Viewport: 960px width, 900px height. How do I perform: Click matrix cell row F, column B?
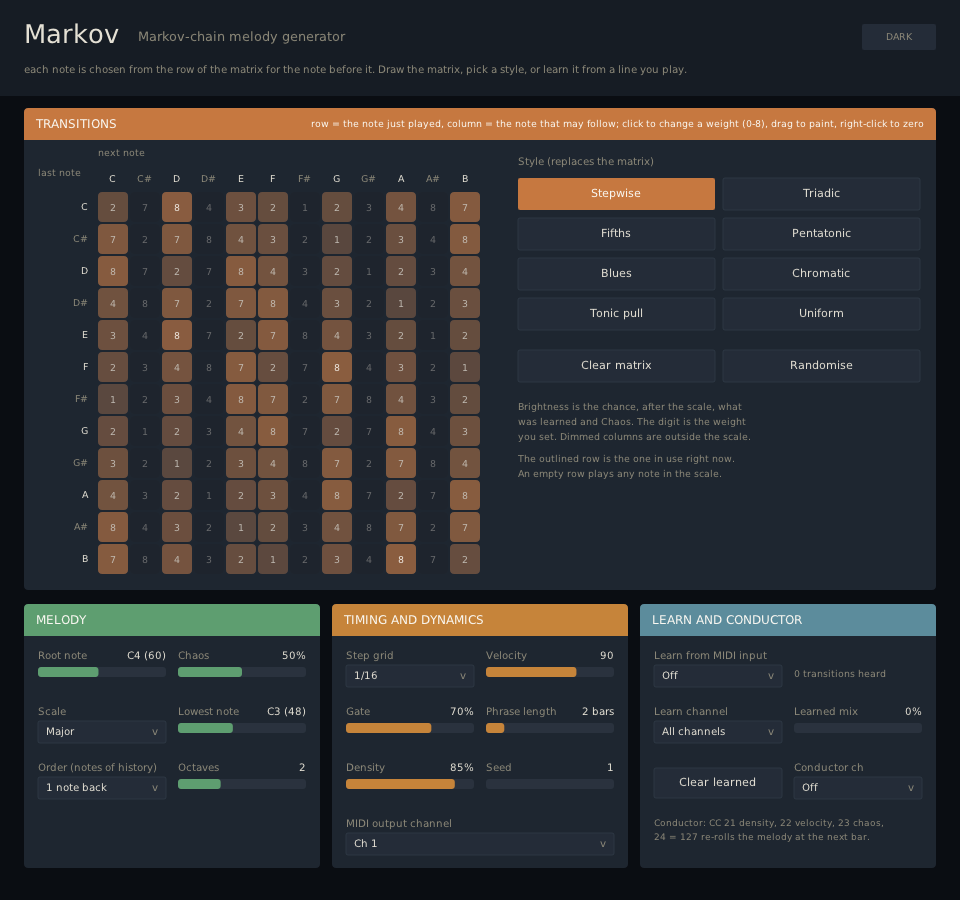click(465, 367)
